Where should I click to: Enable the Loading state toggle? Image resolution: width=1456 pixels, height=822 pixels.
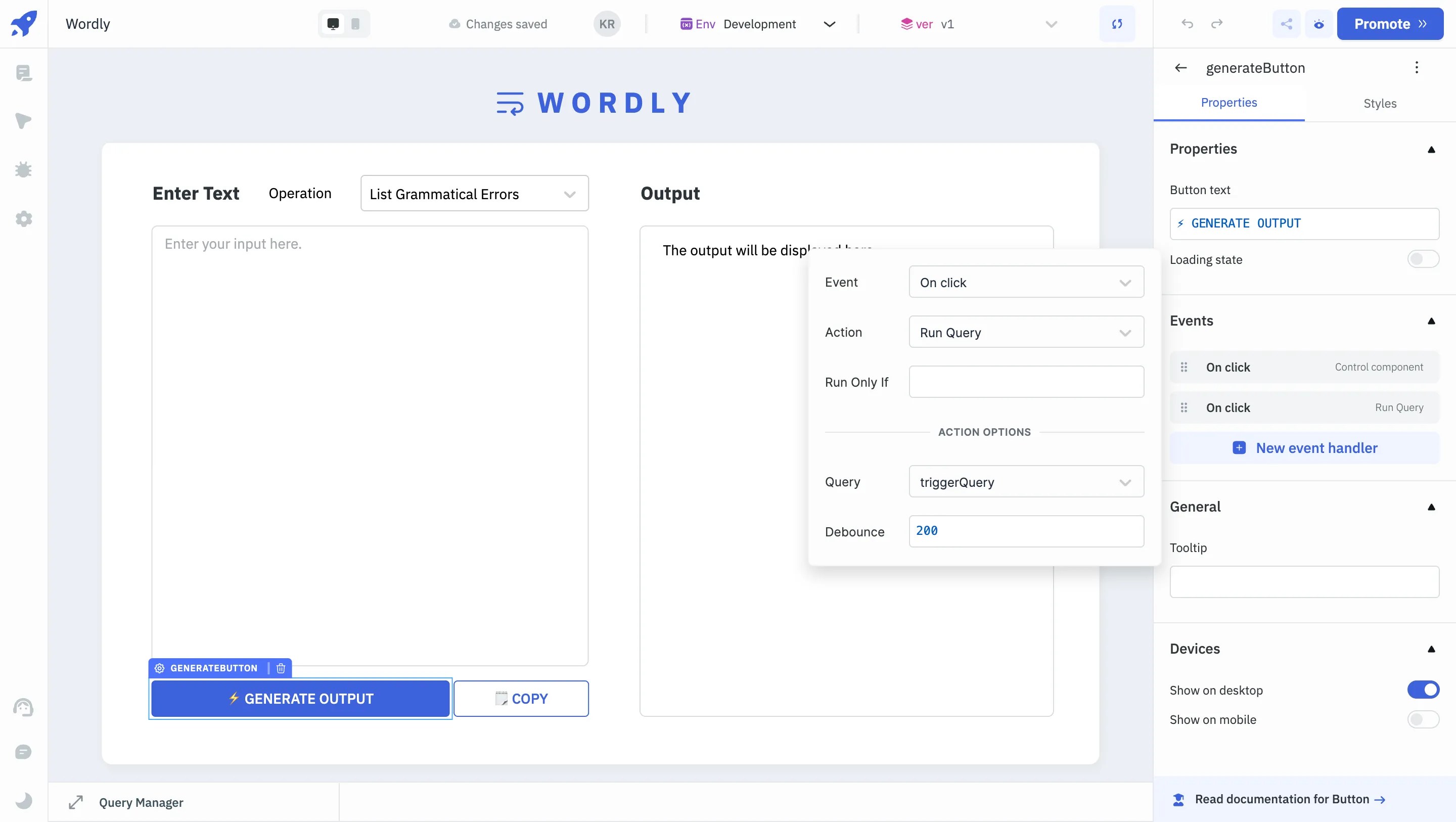point(1423,259)
